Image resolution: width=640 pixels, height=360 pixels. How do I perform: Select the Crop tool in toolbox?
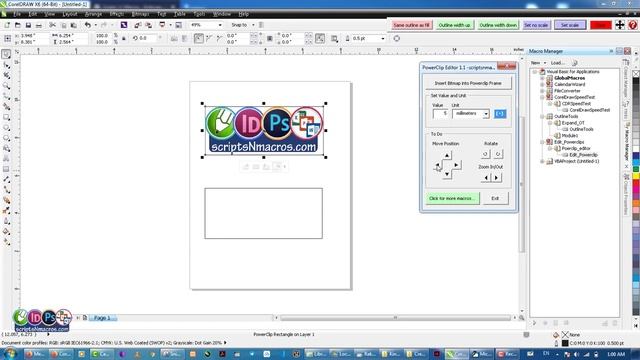6,76
